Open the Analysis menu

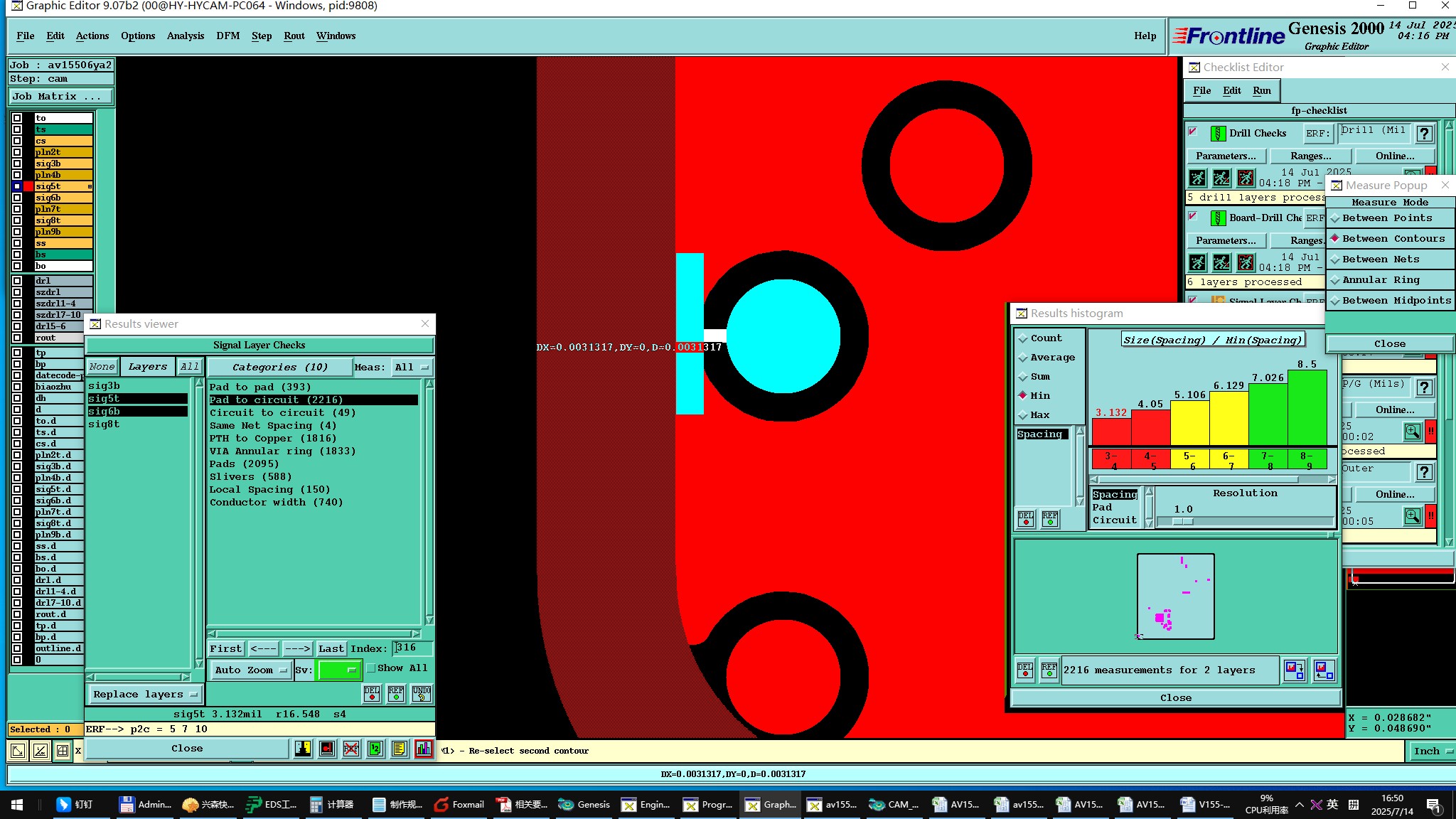click(186, 36)
